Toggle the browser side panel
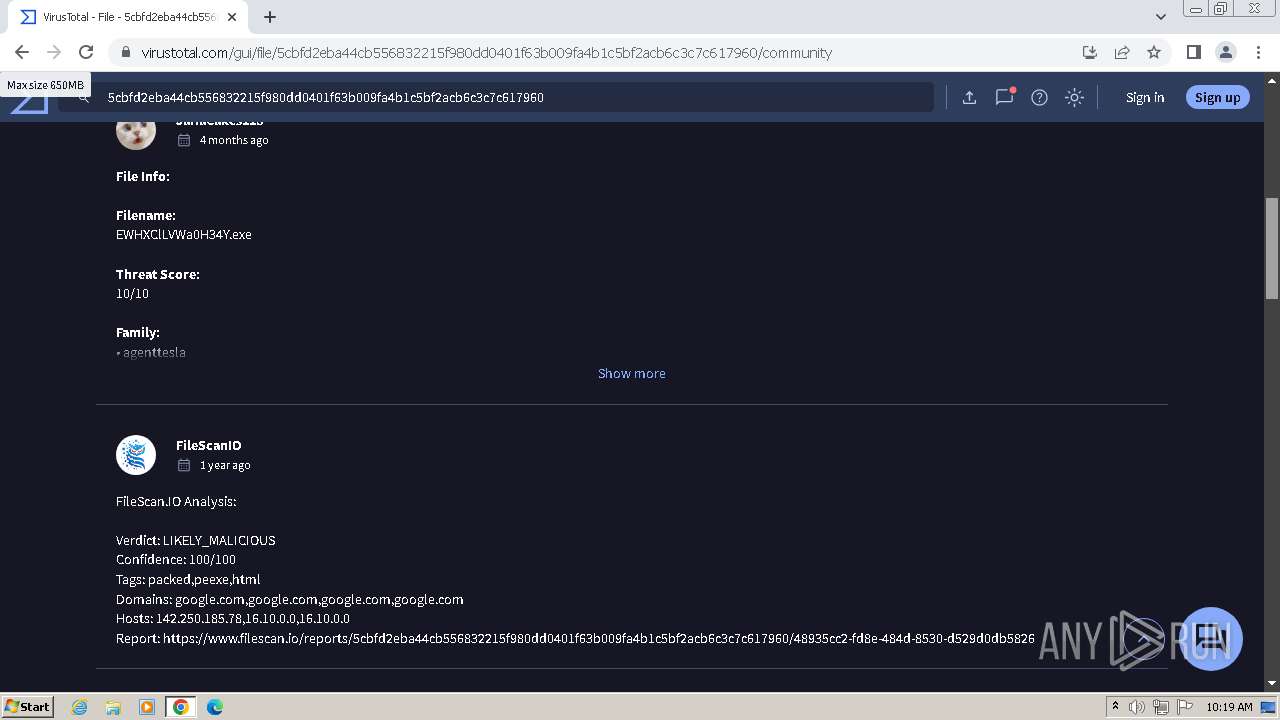Image resolution: width=1280 pixels, height=720 pixels. [x=1193, y=52]
